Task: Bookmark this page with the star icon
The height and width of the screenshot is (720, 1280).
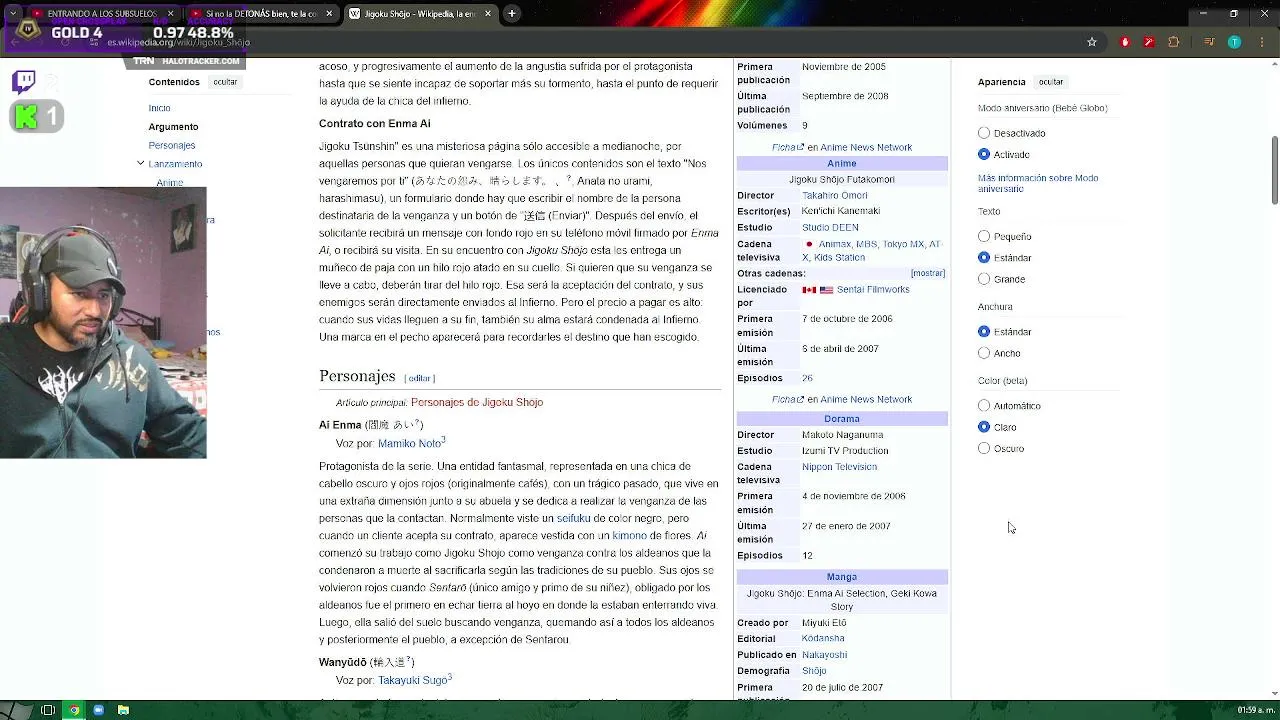Action: pos(1092,42)
